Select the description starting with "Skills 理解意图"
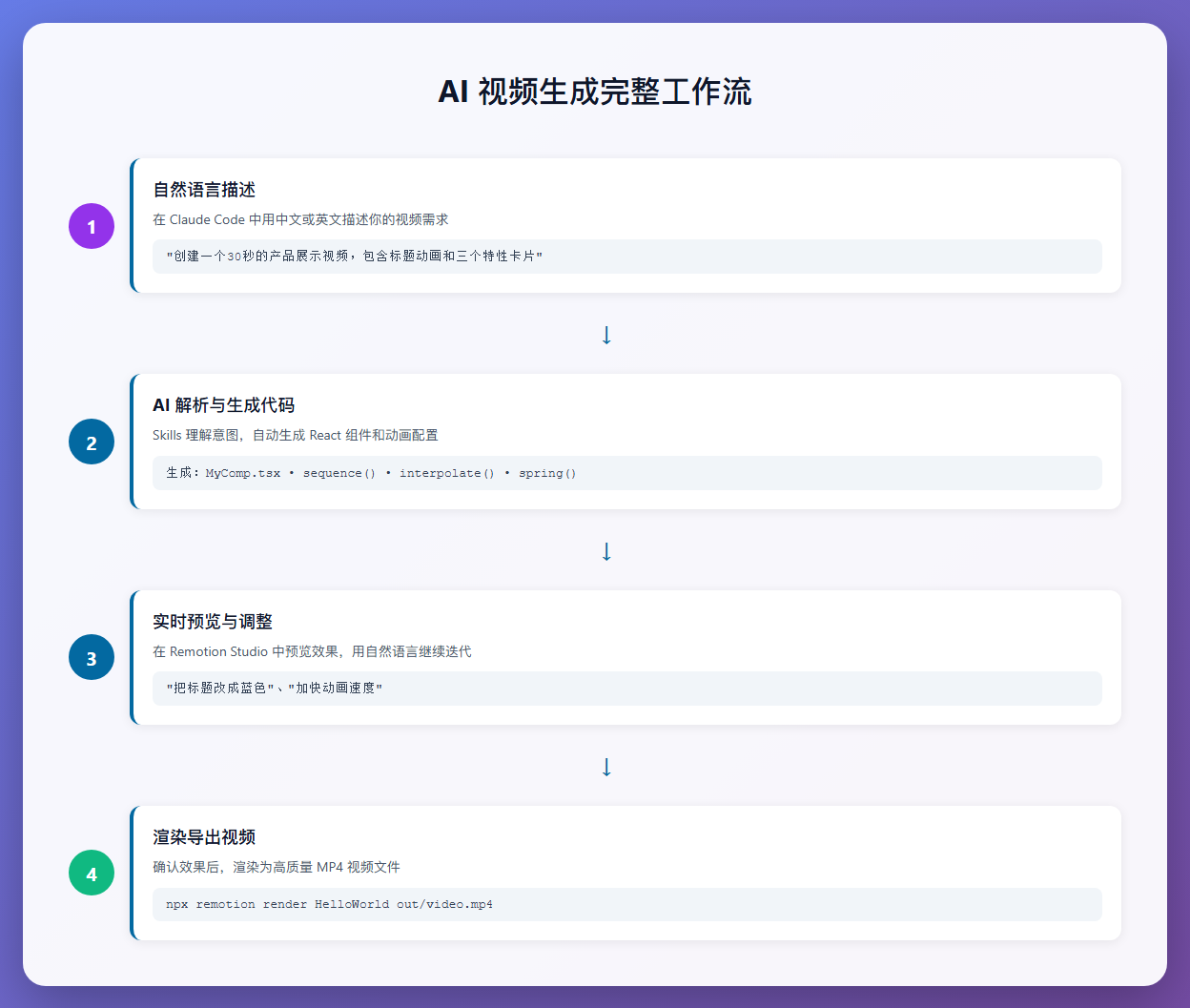 pos(296,435)
